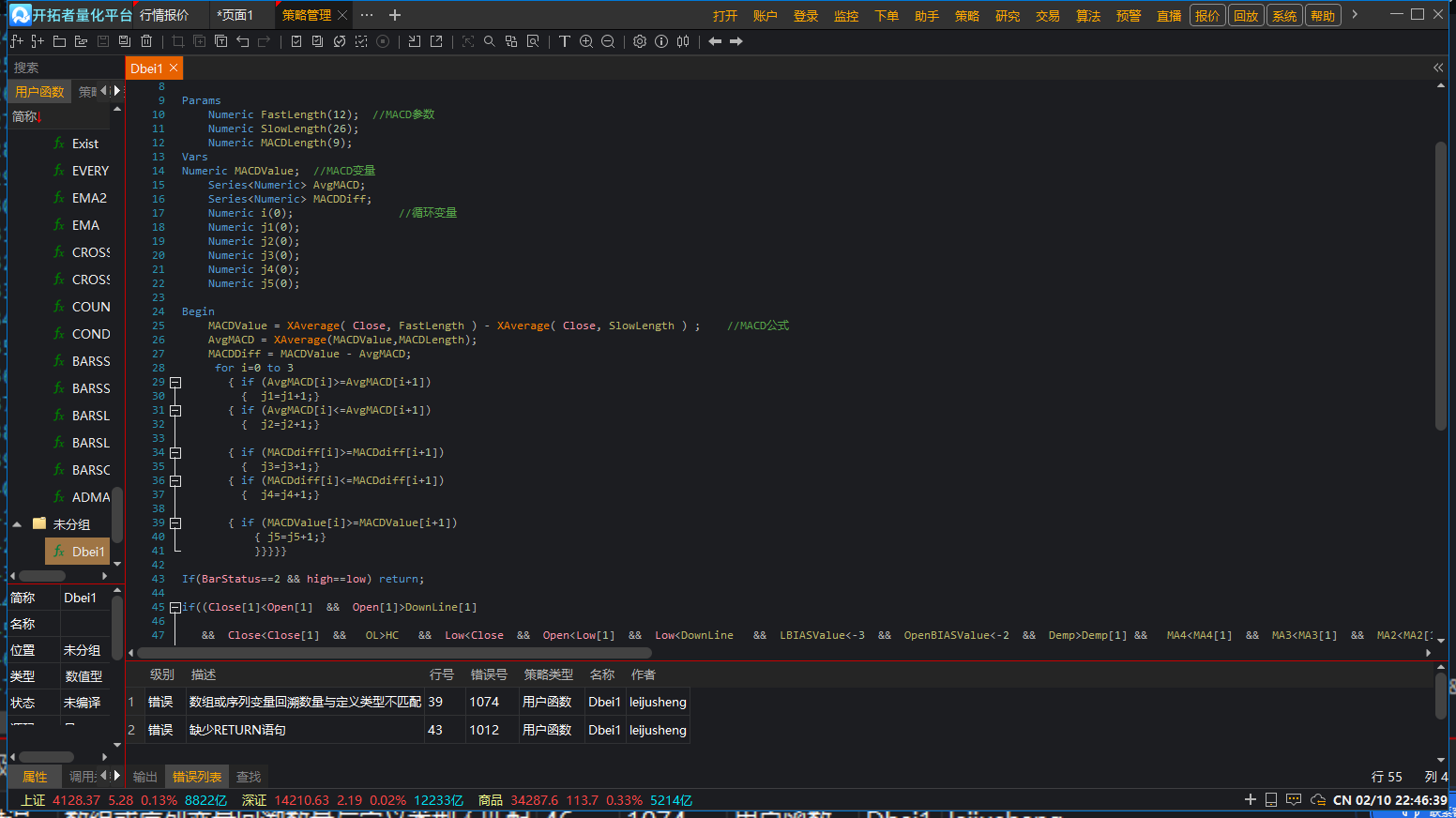Click the 报价 button in top bar

pyautogui.click(x=1207, y=15)
